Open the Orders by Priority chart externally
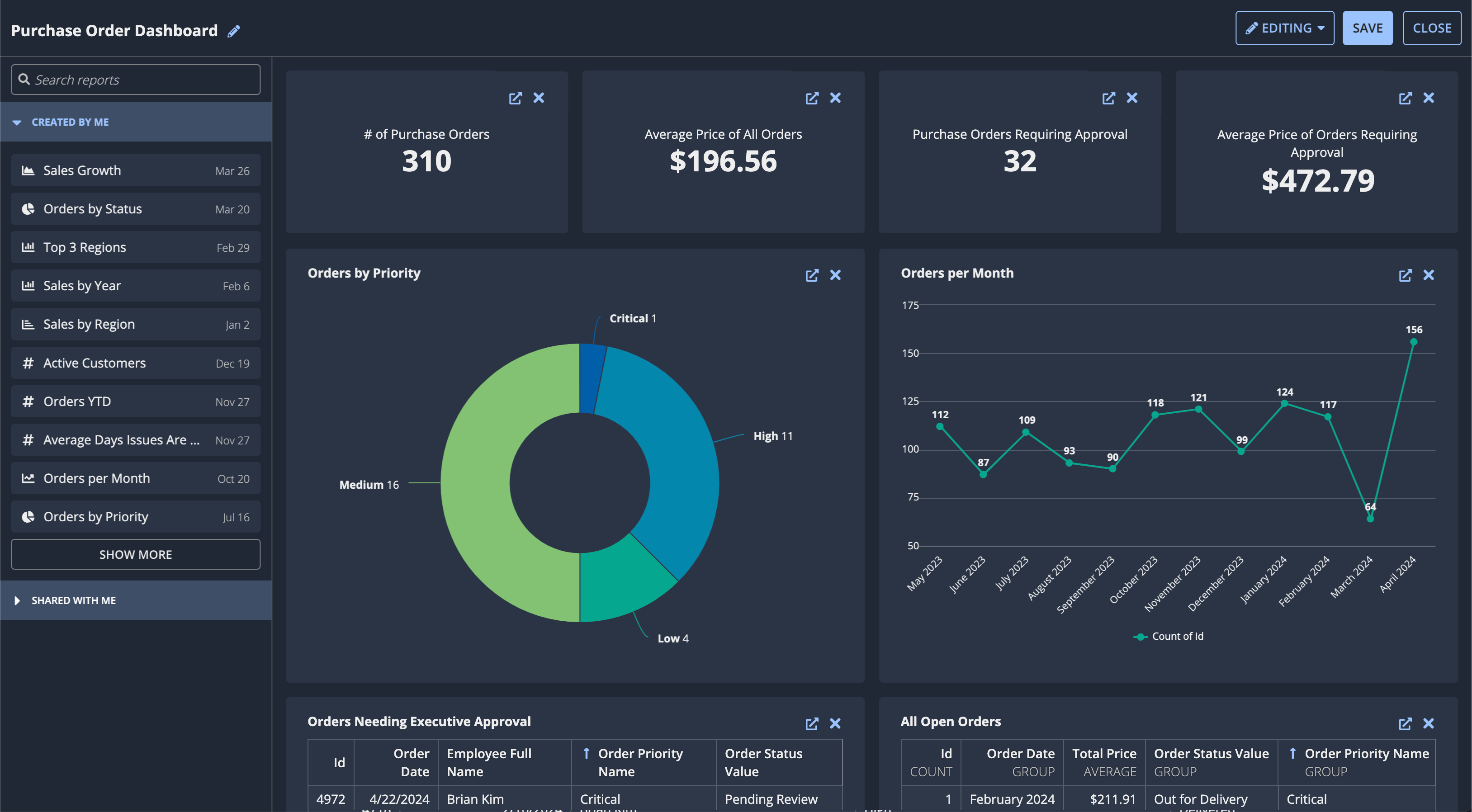Viewport: 1472px width, 812px height. click(x=811, y=275)
